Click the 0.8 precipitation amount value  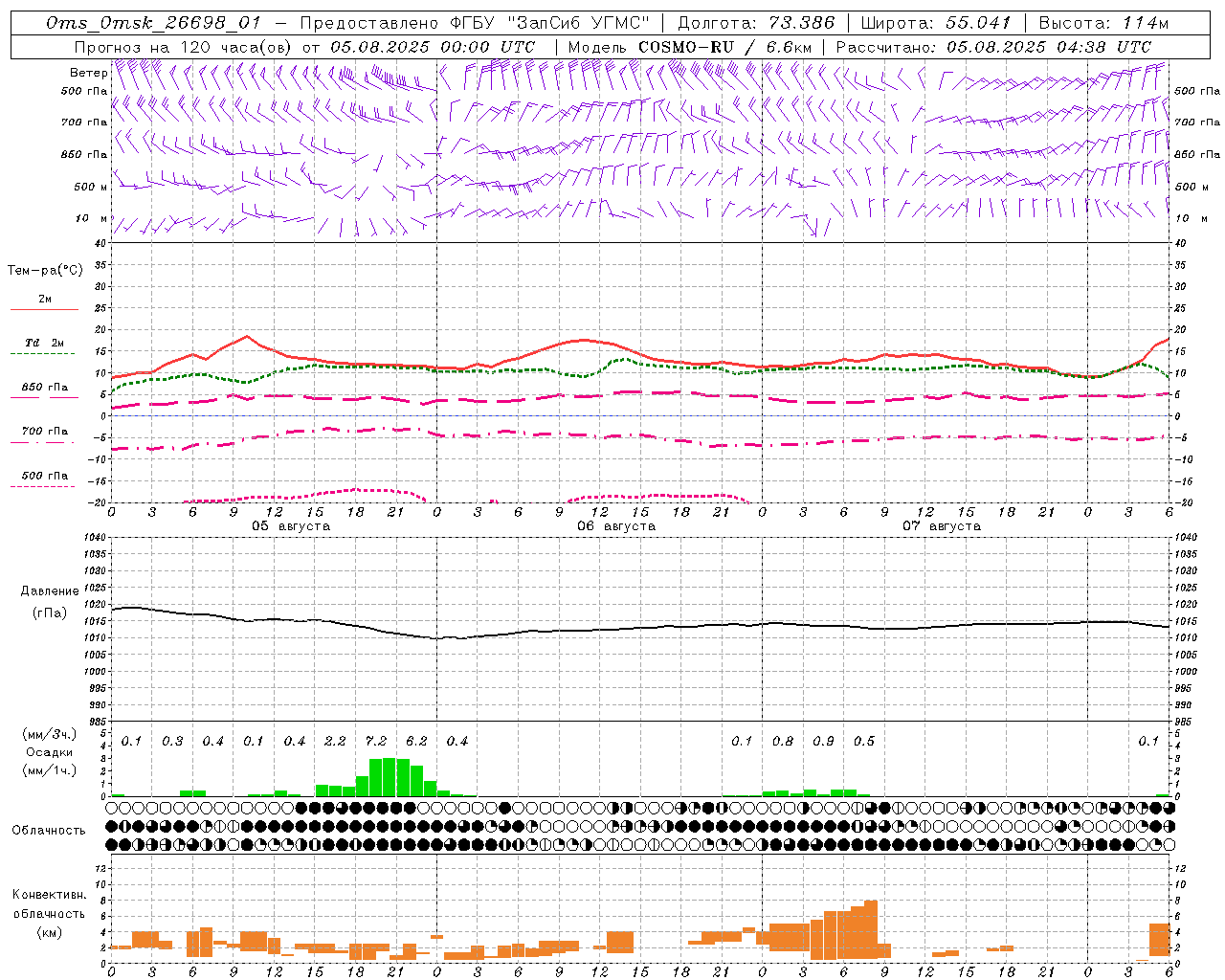click(783, 742)
